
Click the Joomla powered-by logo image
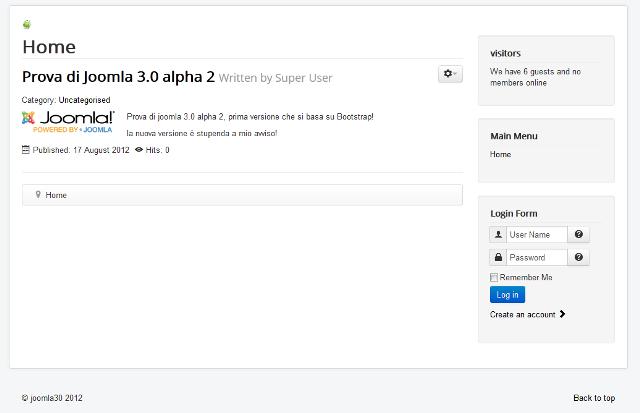pos(68,122)
